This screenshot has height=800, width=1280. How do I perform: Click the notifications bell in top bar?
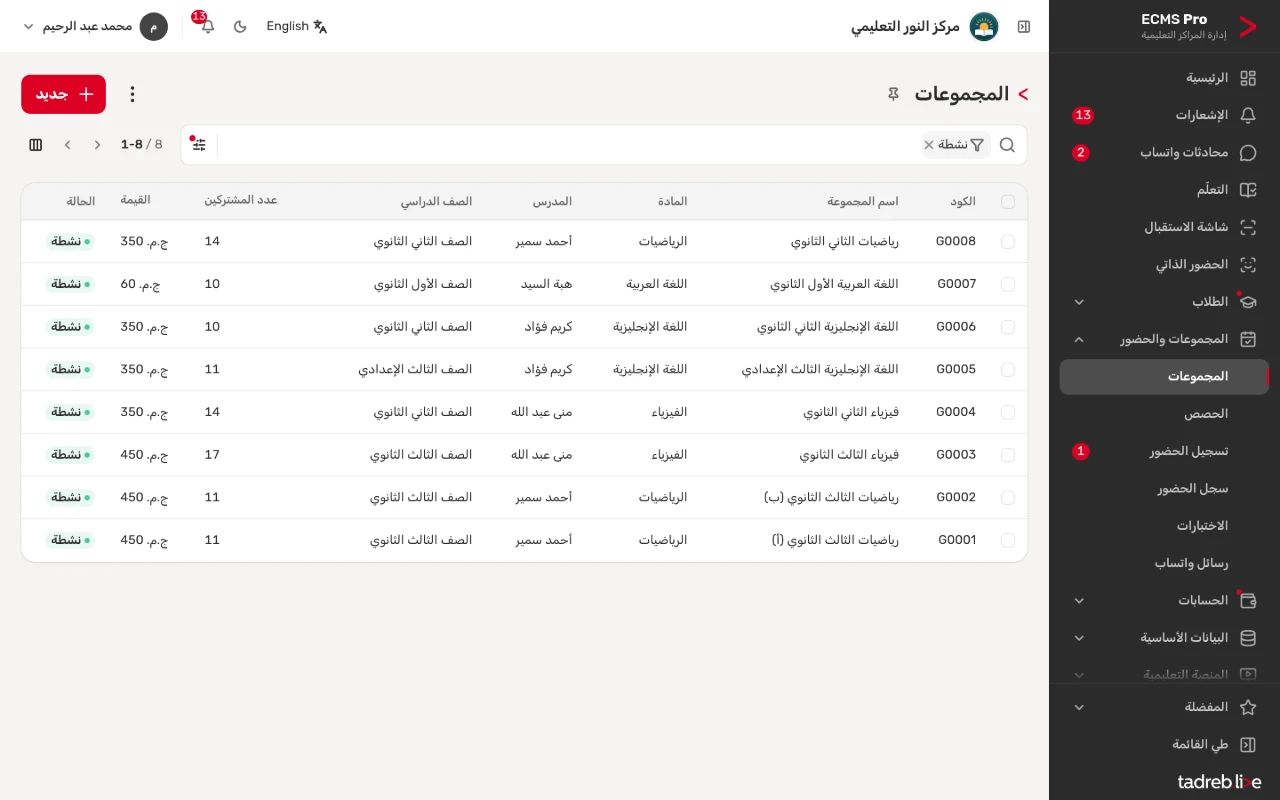(x=207, y=26)
